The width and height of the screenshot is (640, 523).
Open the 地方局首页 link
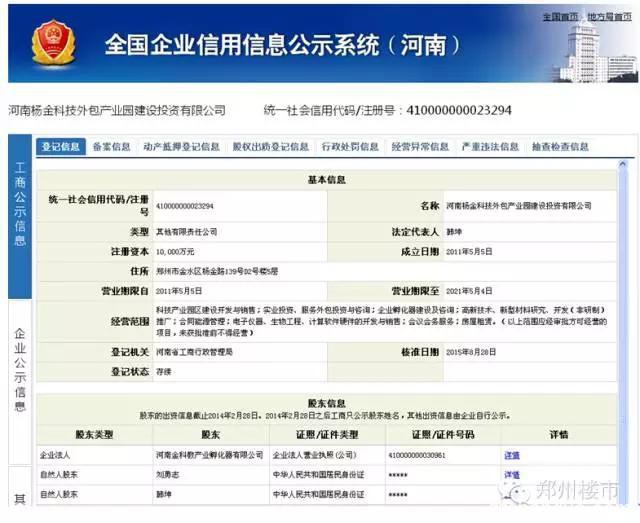click(609, 17)
